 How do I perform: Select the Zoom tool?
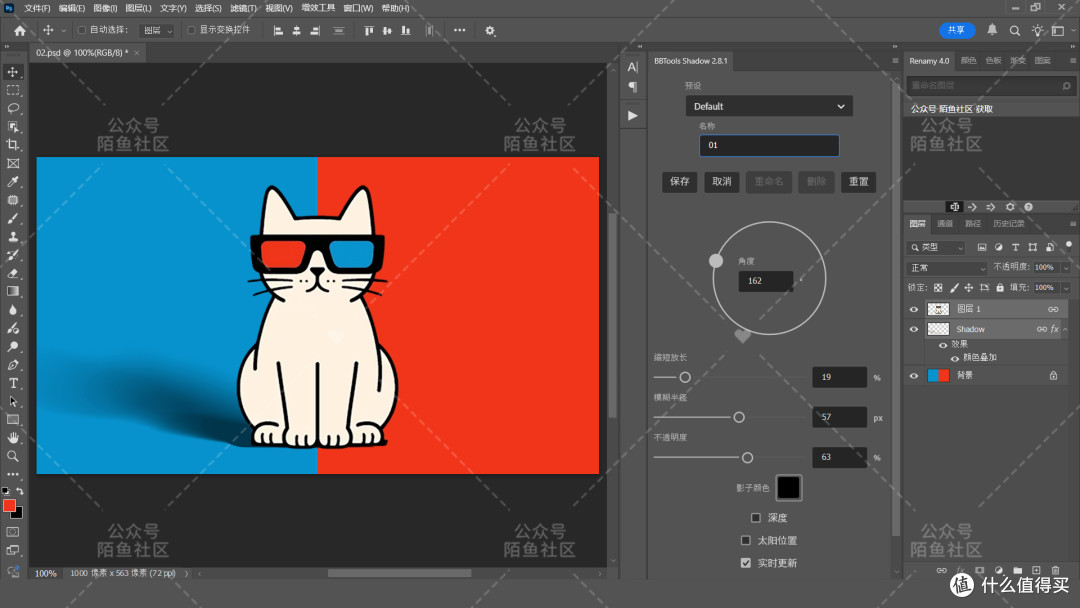13,456
